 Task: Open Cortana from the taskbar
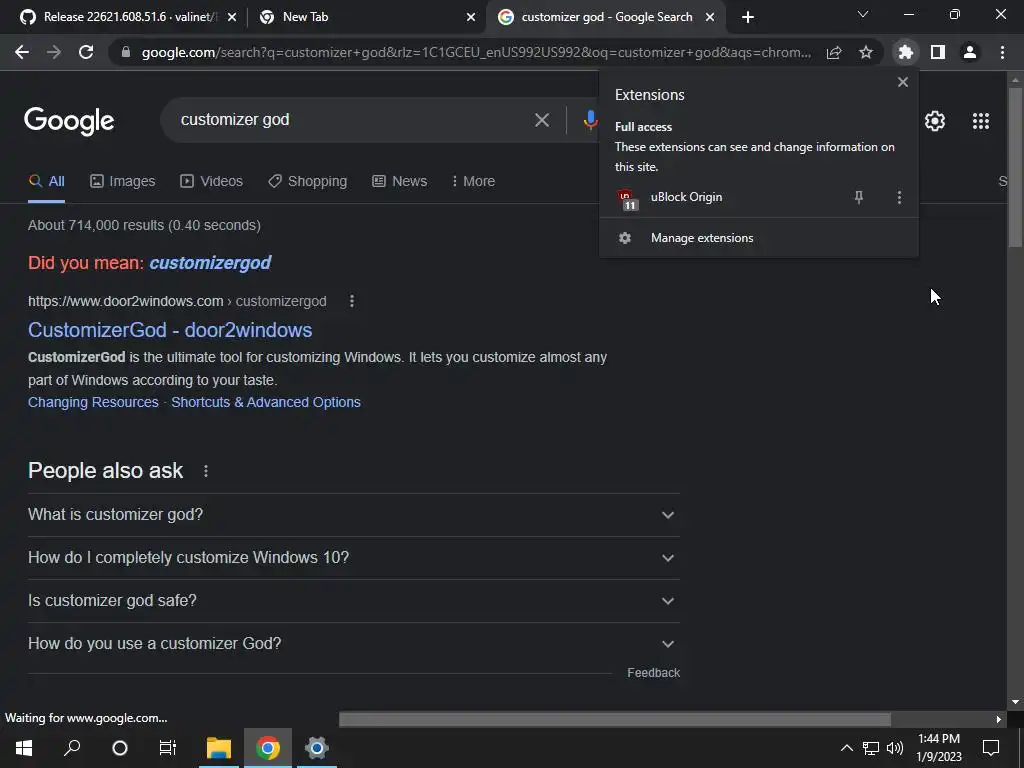pyautogui.click(x=120, y=748)
